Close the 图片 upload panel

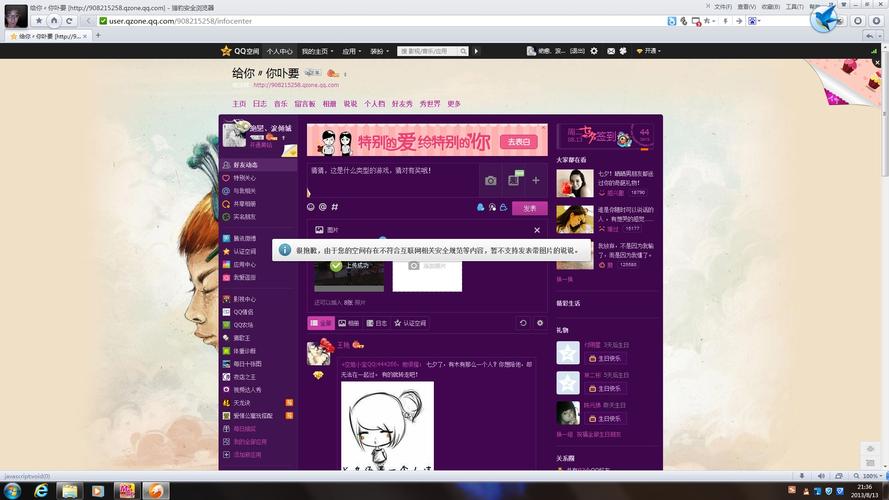click(536, 230)
